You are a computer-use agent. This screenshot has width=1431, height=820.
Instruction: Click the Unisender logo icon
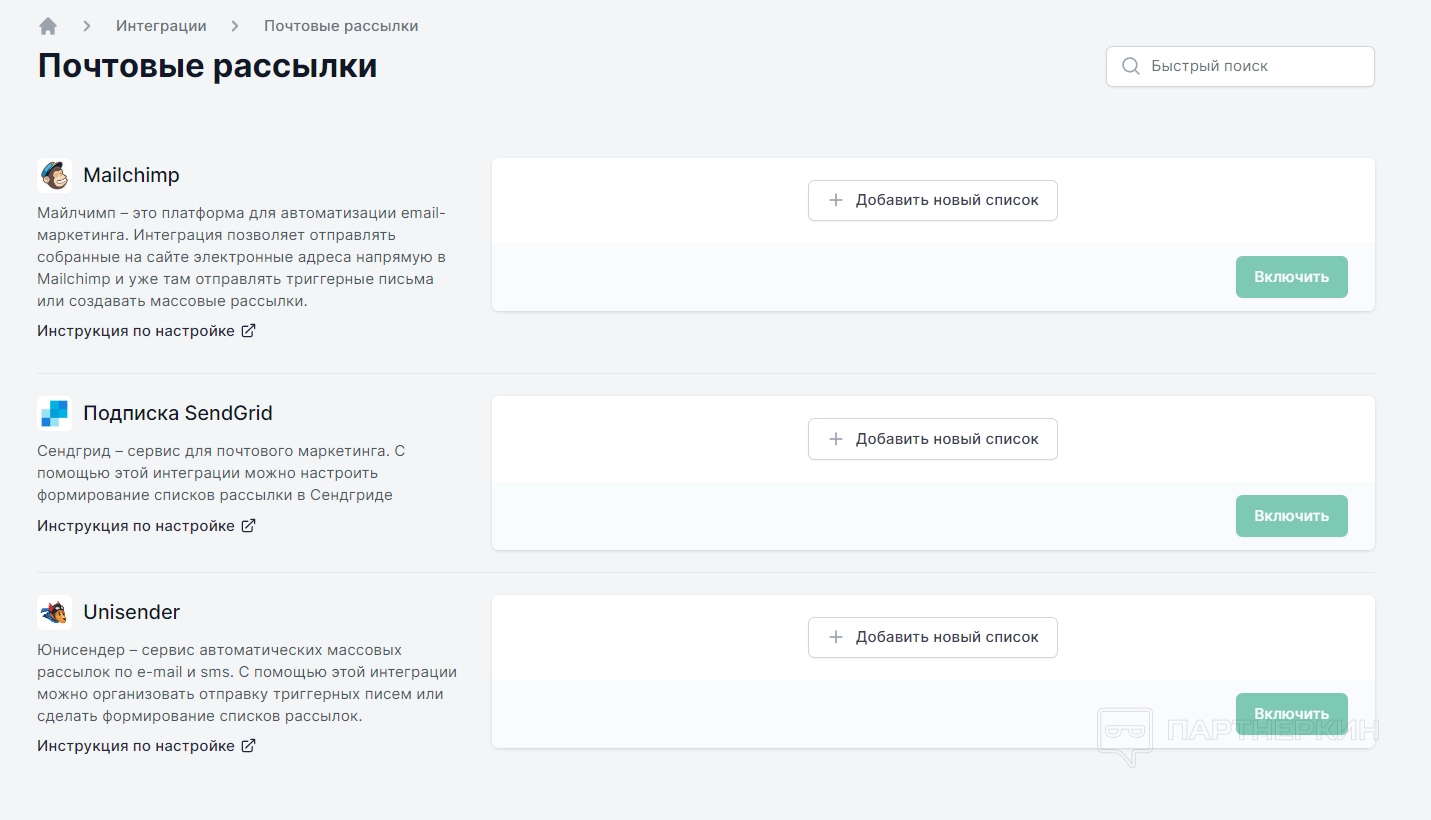coord(54,612)
